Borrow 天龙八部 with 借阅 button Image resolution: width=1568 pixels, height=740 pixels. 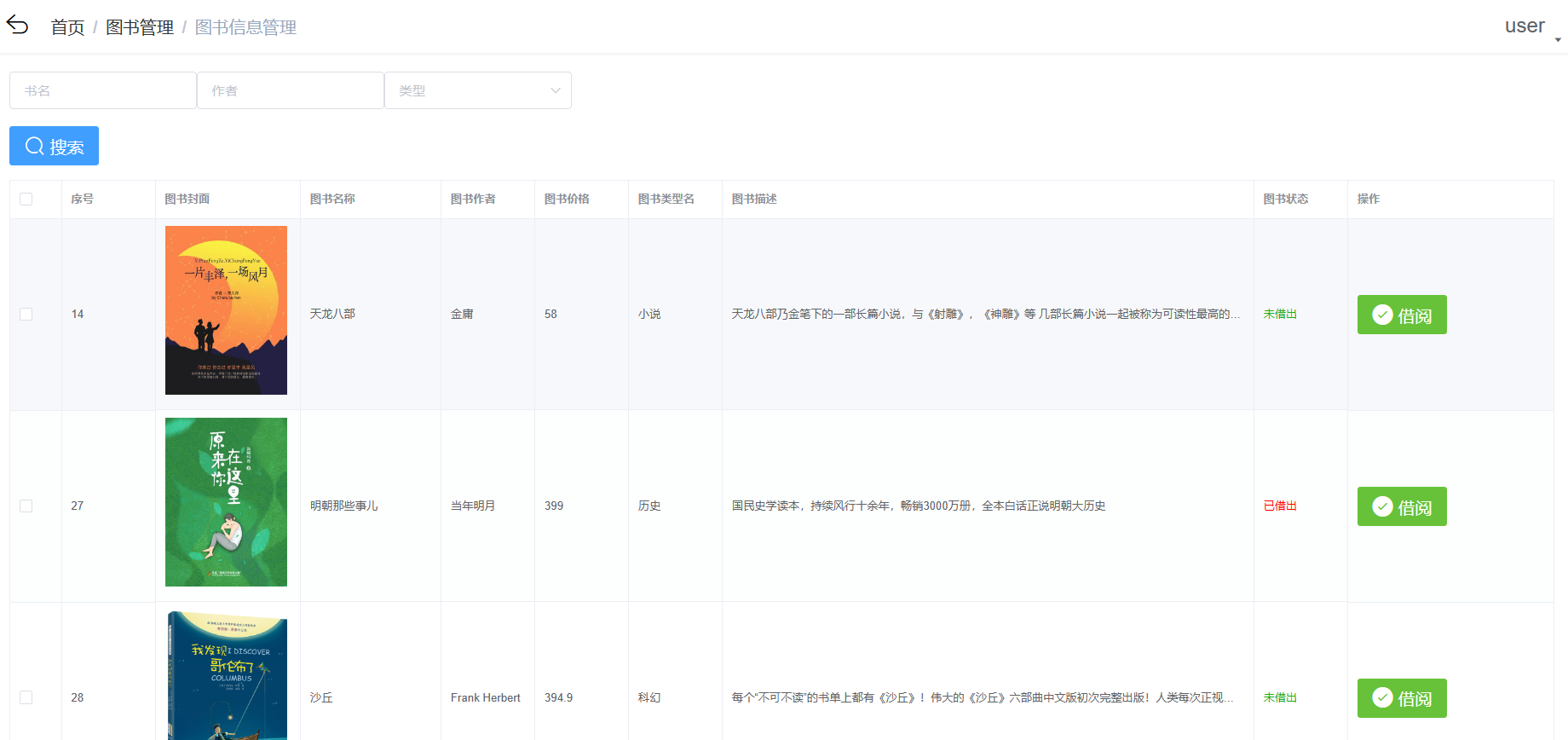tap(1402, 315)
